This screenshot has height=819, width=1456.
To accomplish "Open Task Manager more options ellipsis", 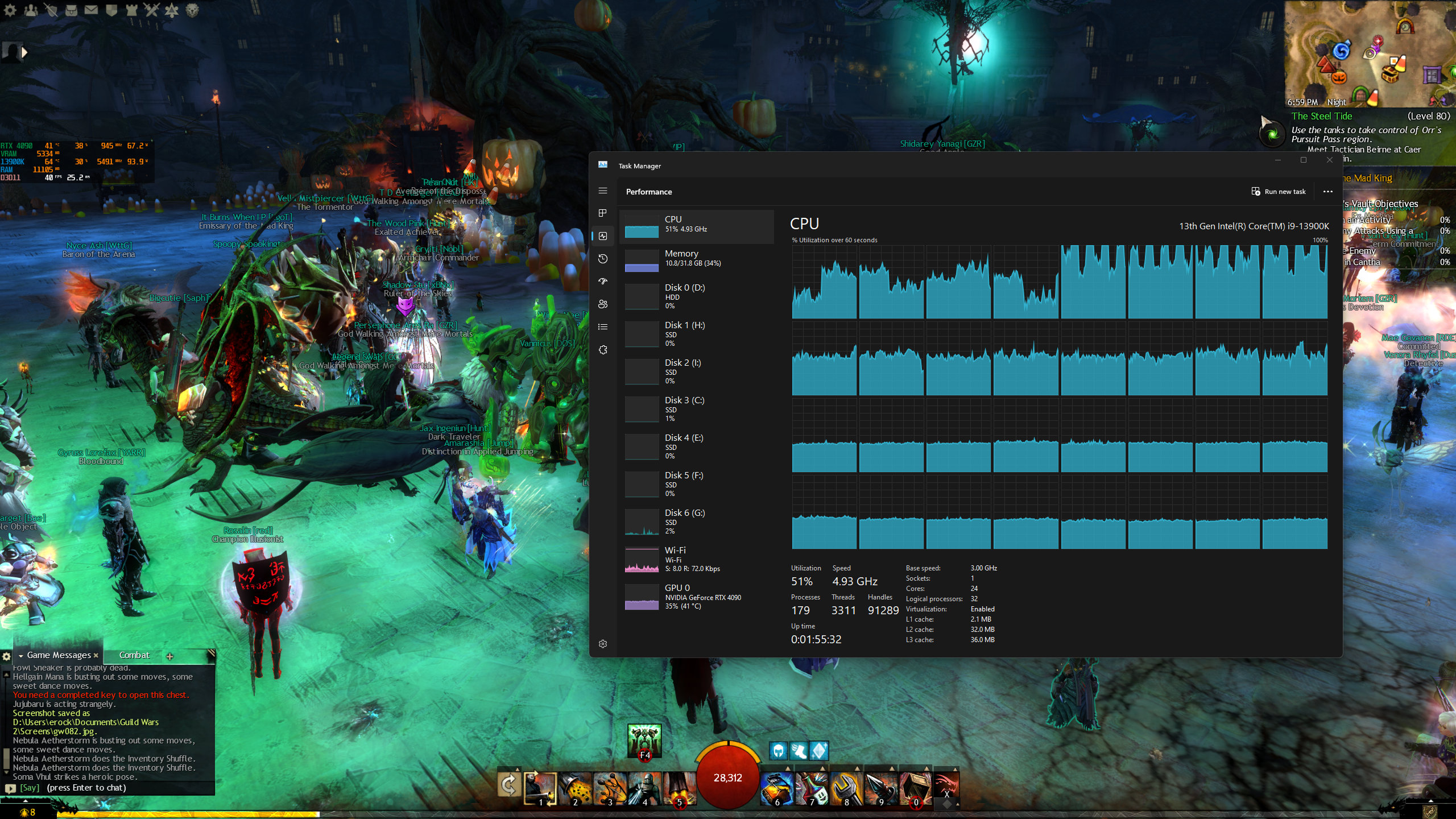I will (1328, 192).
